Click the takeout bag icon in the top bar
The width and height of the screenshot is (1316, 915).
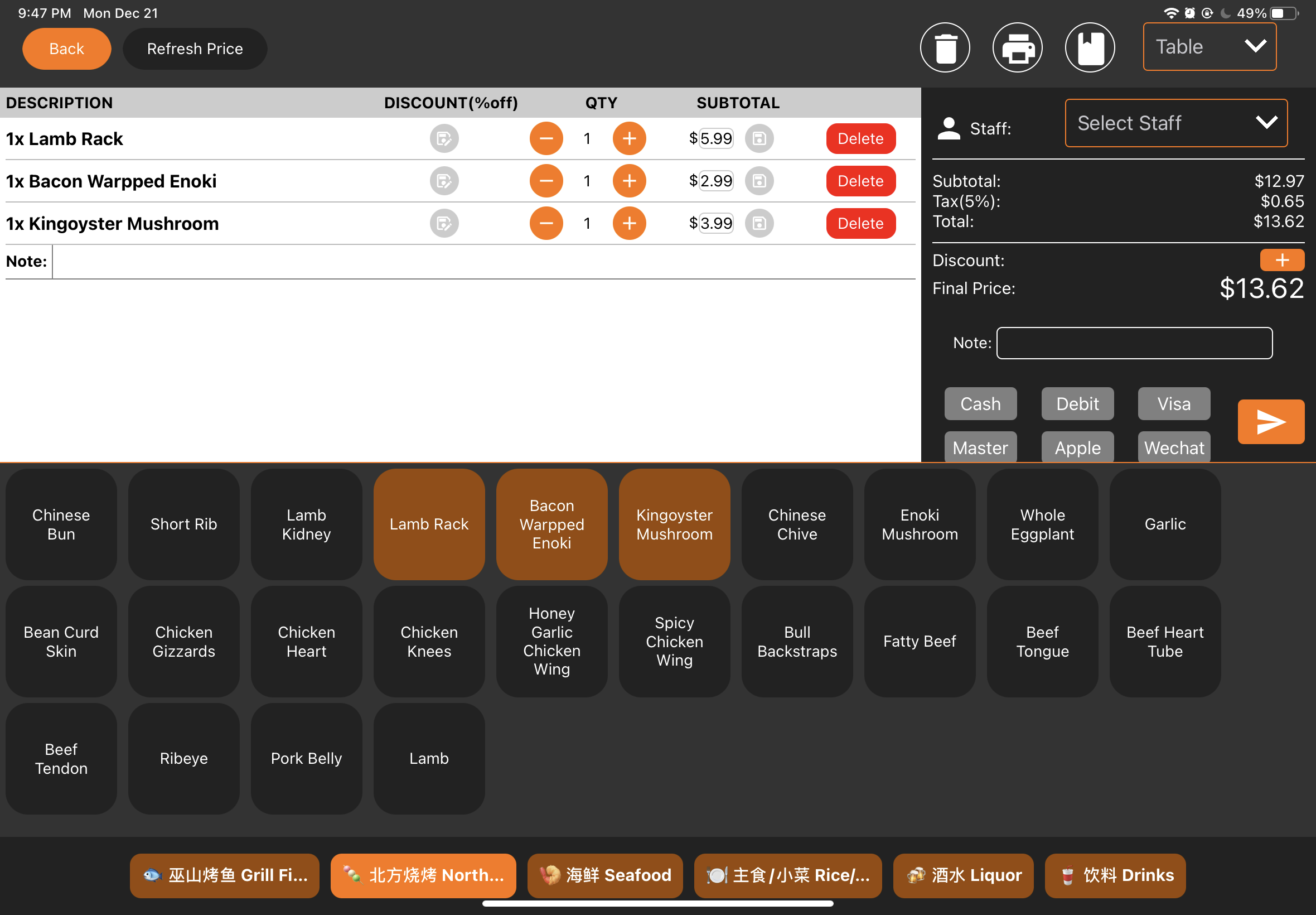pos(1089,47)
